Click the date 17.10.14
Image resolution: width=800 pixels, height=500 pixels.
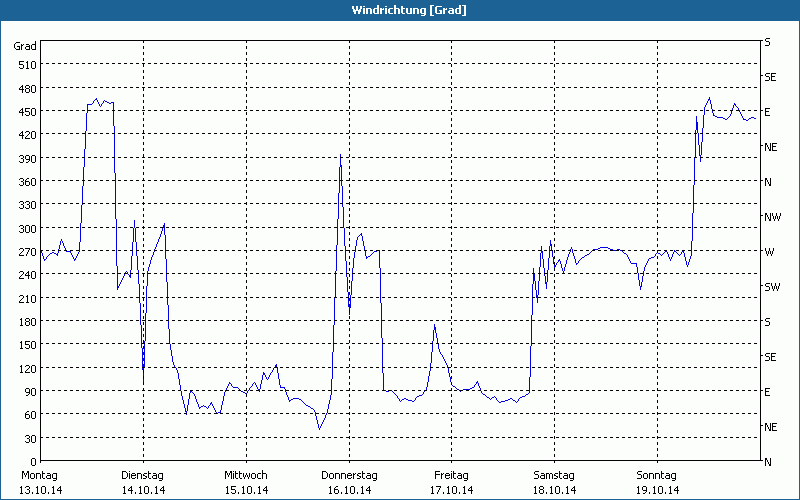pos(452,490)
